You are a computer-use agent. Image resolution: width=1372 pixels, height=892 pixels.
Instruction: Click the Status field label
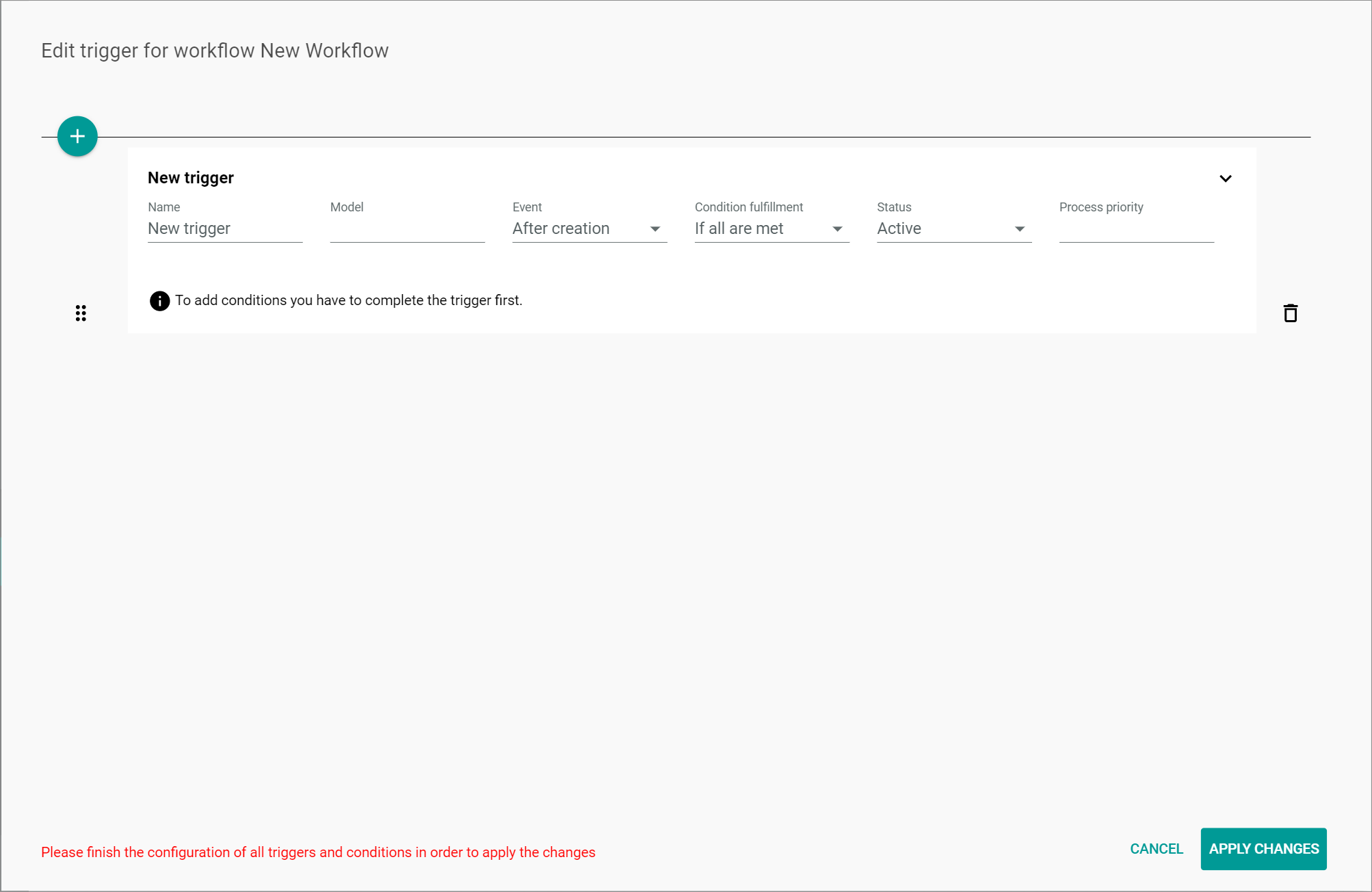pyautogui.click(x=894, y=207)
